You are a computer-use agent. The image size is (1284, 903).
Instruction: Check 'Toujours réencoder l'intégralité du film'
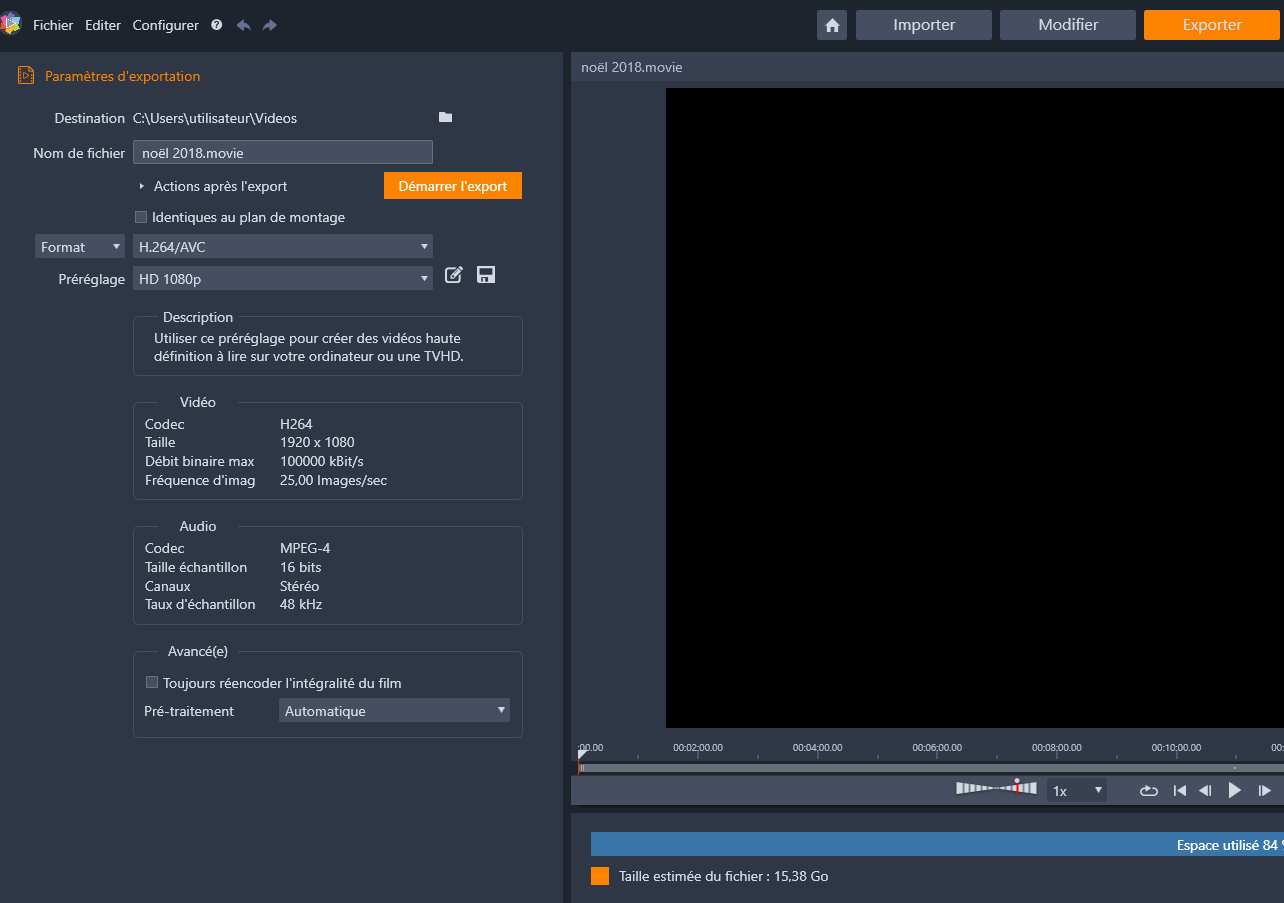[x=153, y=683]
